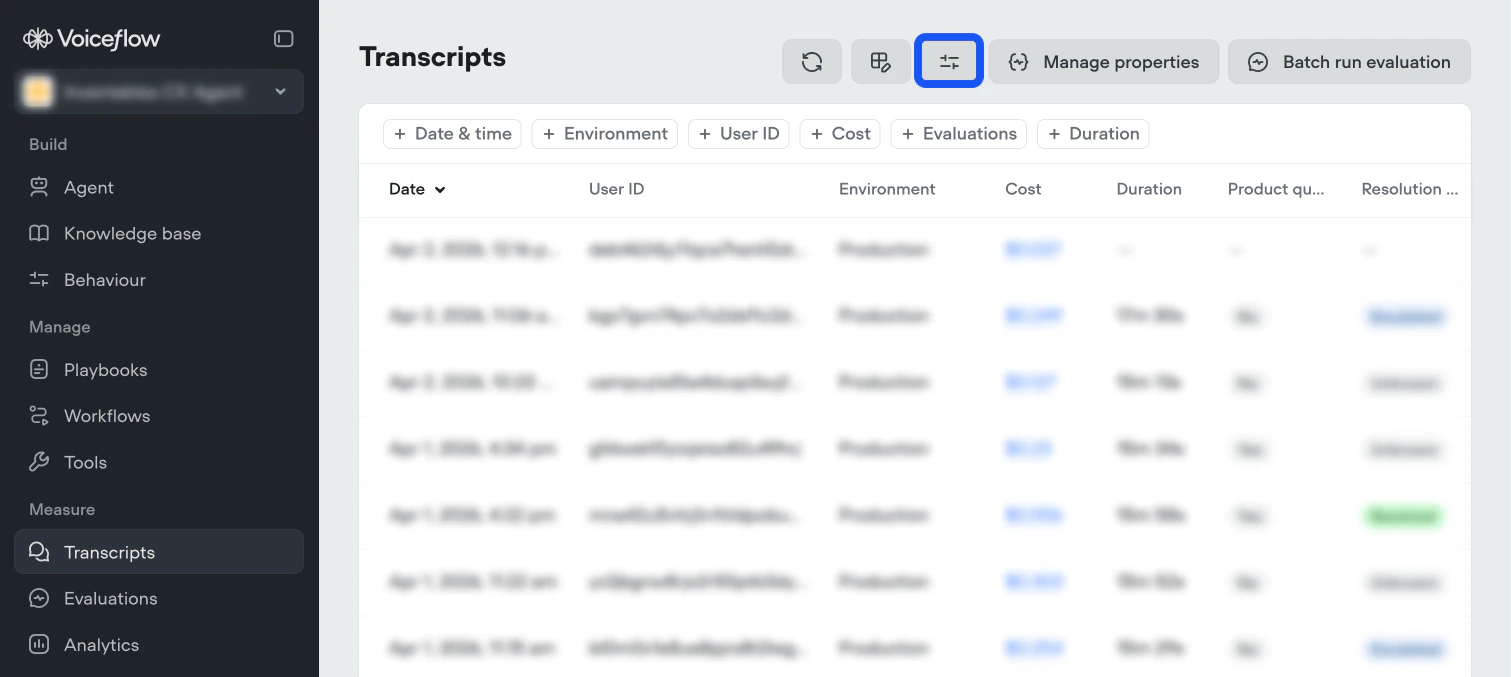1511x677 pixels.
Task: Open the edit table columns button
Action: tap(880, 62)
